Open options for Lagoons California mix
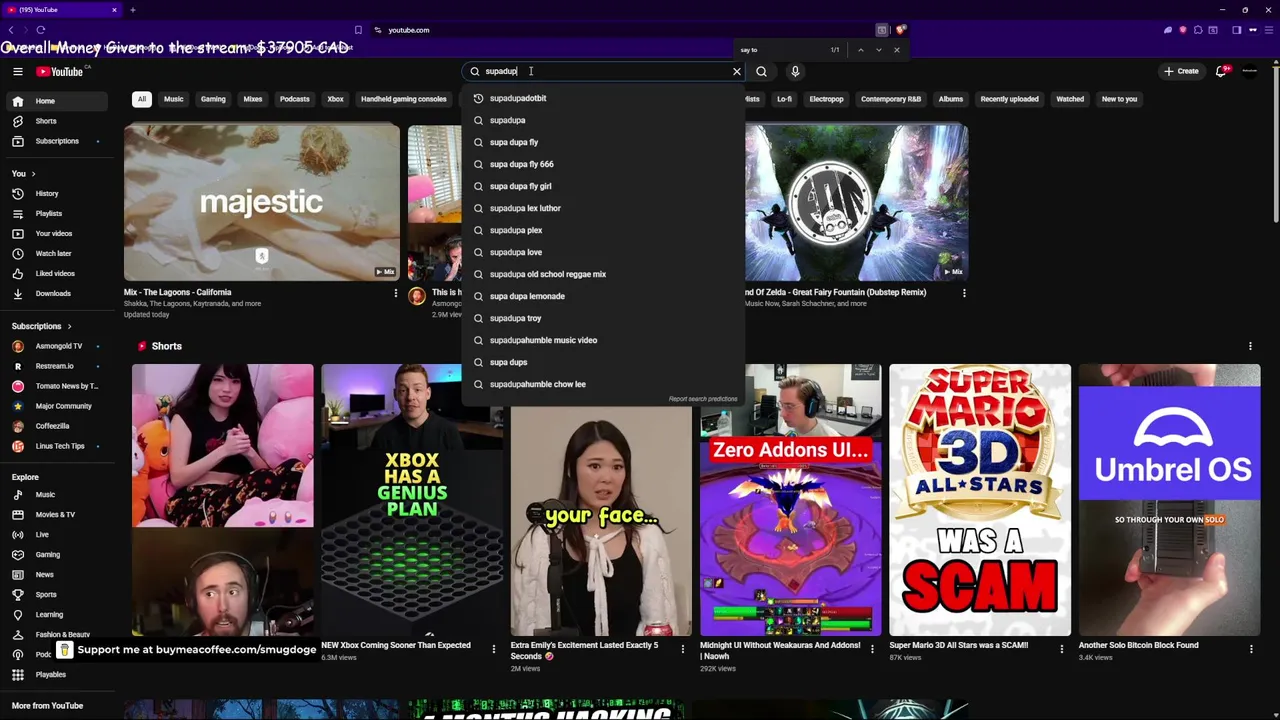The image size is (1280, 720). (x=395, y=293)
